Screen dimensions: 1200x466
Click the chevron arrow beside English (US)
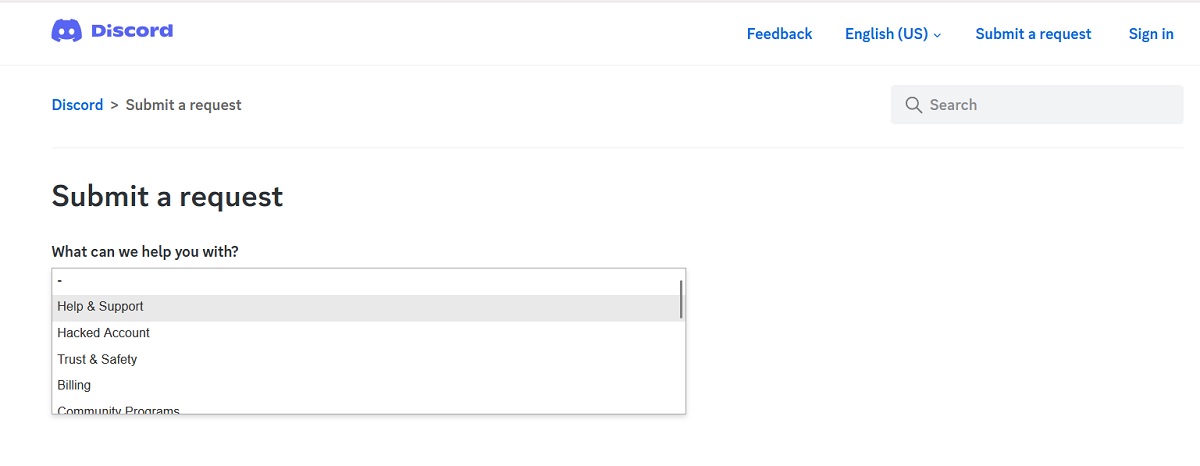point(938,35)
